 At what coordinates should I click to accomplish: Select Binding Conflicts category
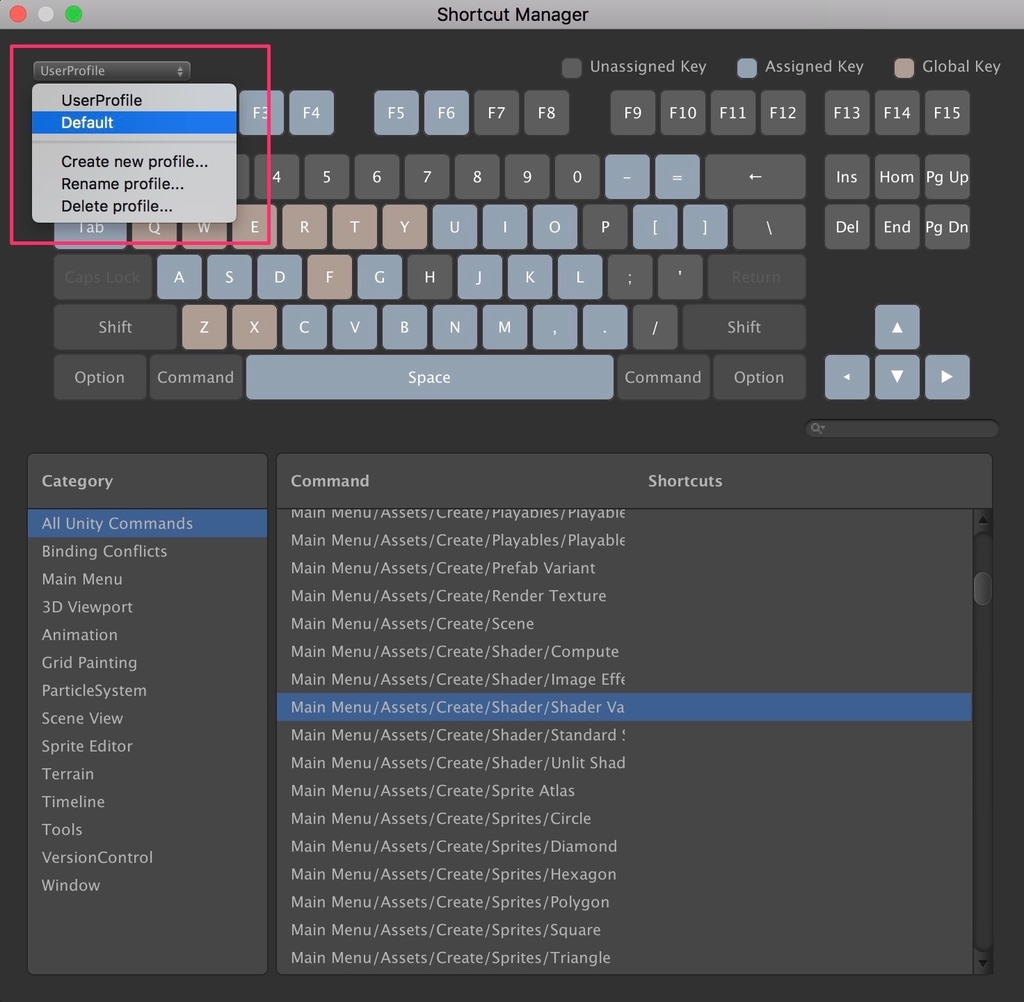point(148,551)
